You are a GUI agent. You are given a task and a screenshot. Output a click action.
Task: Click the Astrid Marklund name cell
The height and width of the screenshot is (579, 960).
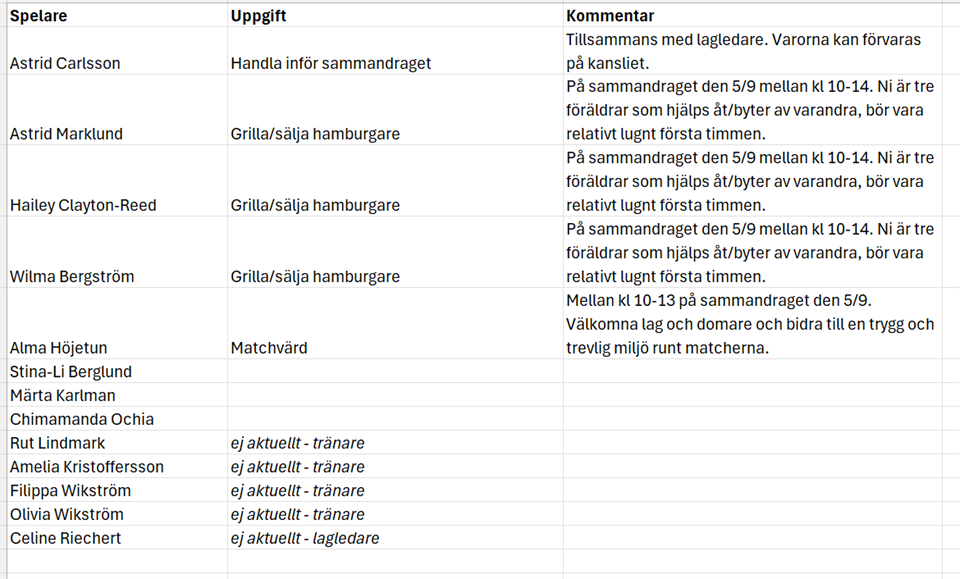(117, 110)
